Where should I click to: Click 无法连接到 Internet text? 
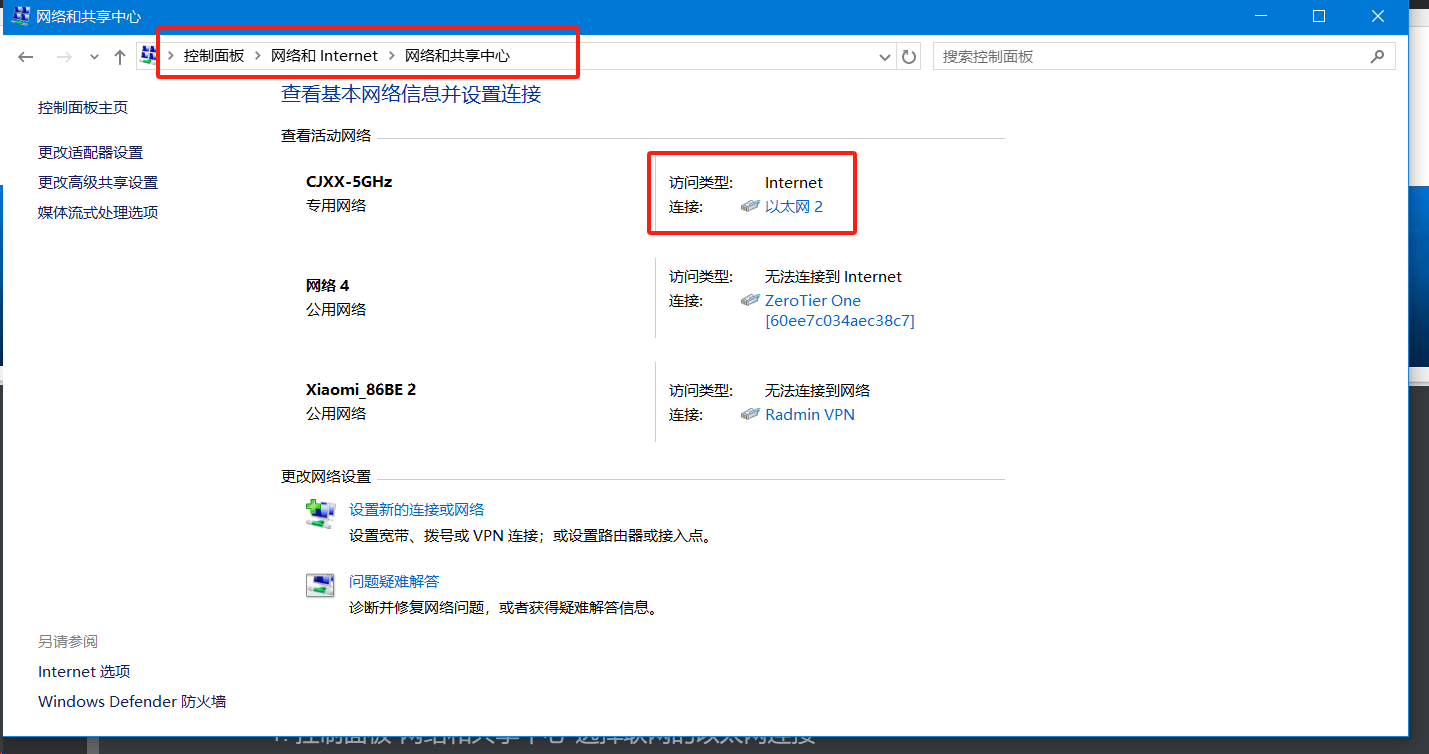[833, 277]
